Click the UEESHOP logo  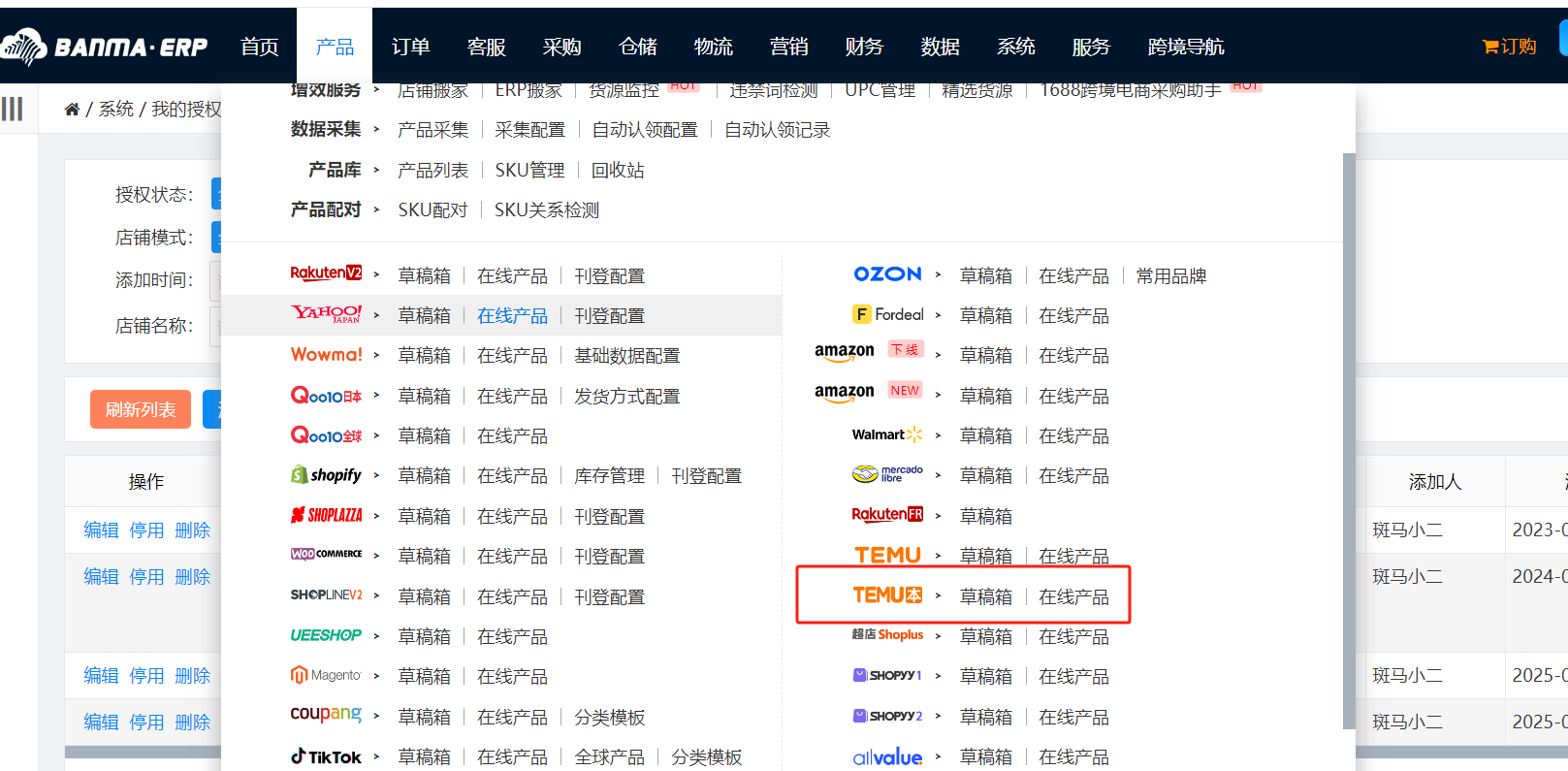pos(326,635)
